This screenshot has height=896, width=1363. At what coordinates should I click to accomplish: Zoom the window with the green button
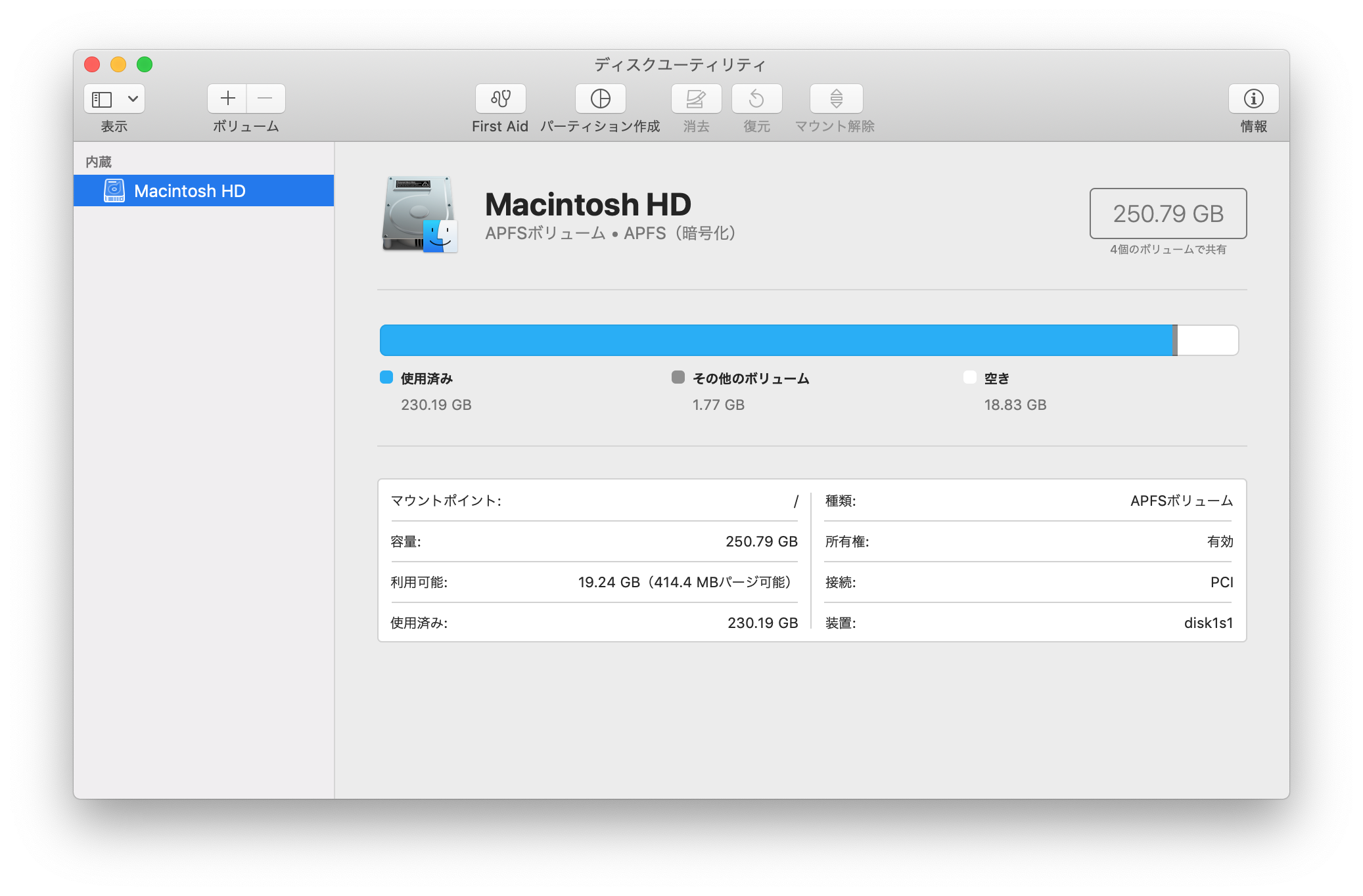point(145,64)
